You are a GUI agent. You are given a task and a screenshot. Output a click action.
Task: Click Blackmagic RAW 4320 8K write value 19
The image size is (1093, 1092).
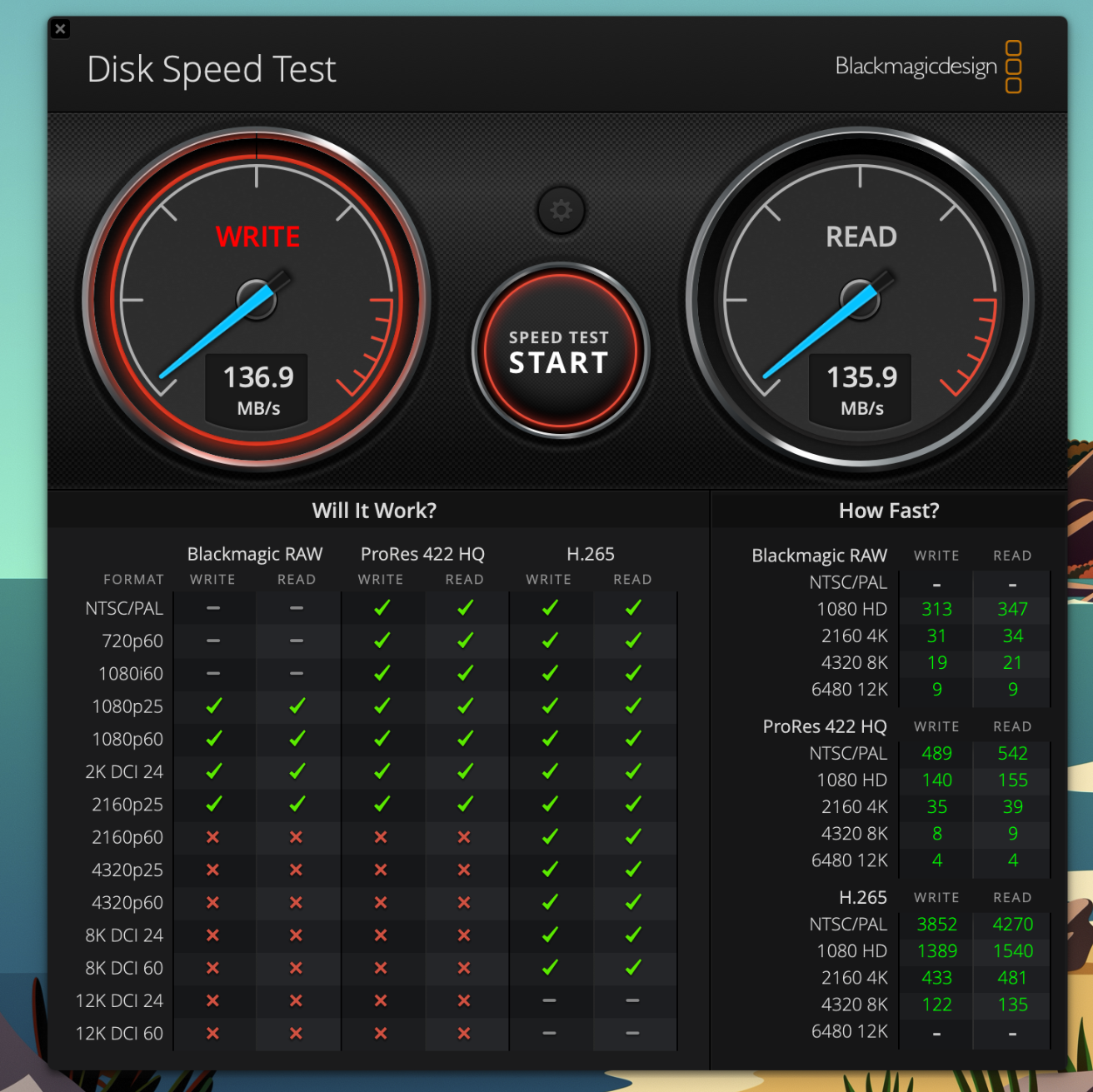(937, 663)
